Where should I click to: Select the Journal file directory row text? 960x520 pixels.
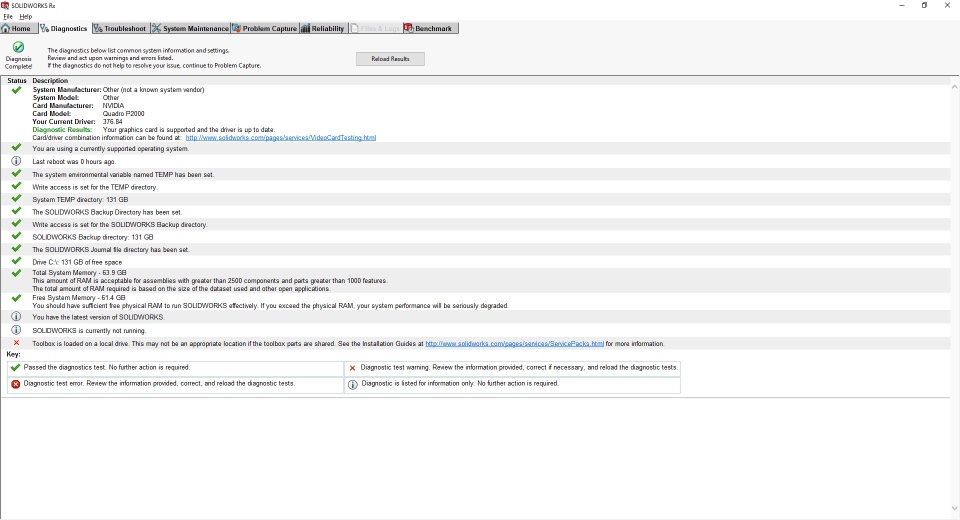[x=110, y=250]
